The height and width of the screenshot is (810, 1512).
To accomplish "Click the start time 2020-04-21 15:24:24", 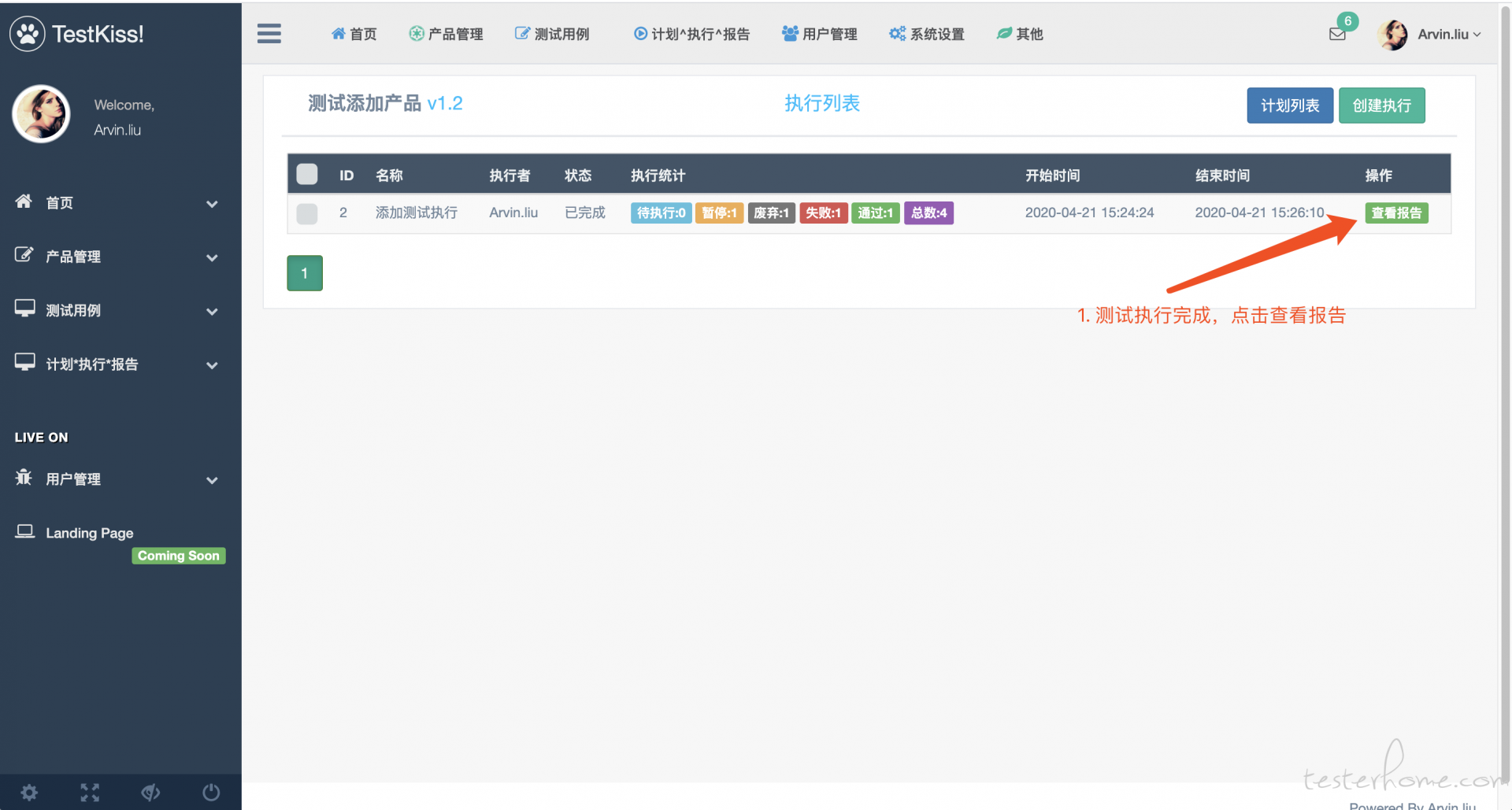I will coord(1089,213).
